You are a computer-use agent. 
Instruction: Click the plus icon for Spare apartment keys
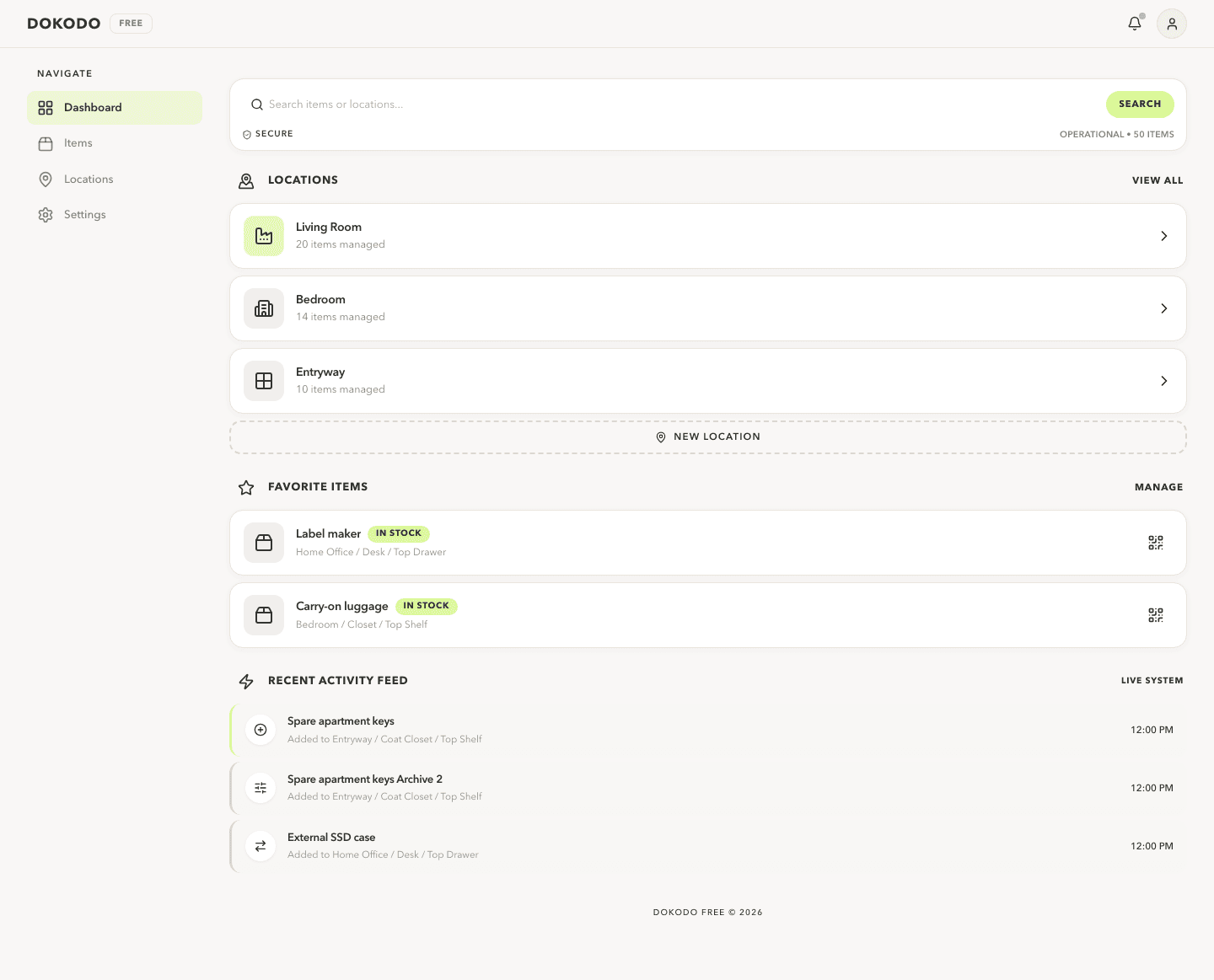pos(261,730)
